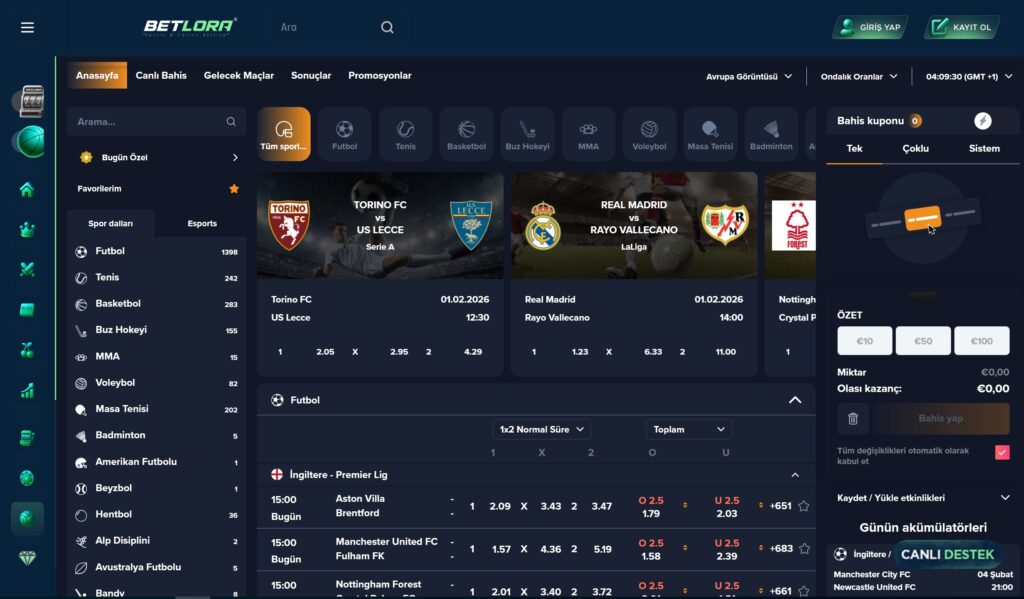Viewport: 1024px width, 599px height.
Task: Click the cherry icon in left sidebar
Action: 27,349
